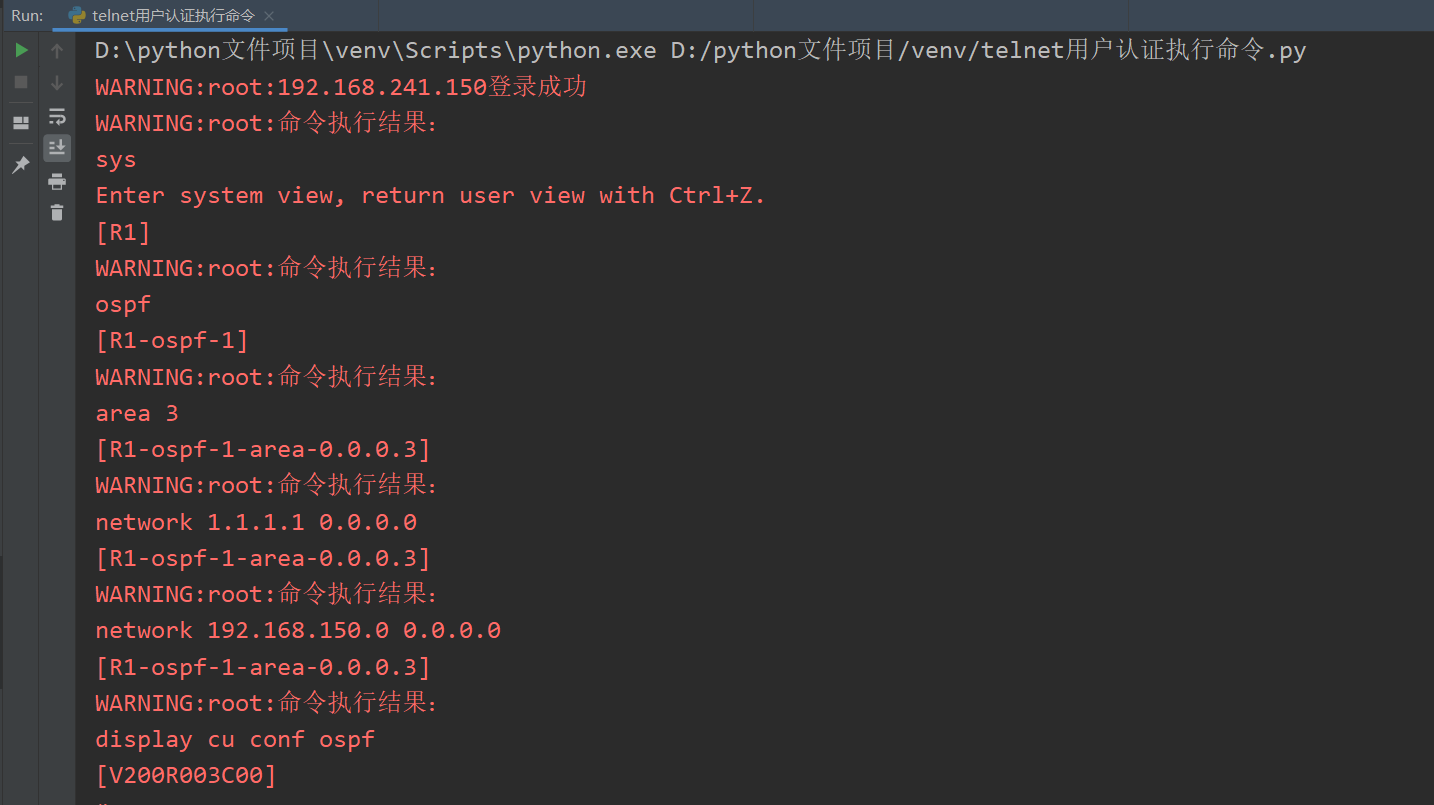Restore the default console layout
The height and width of the screenshot is (805, 1434).
click(x=20, y=121)
